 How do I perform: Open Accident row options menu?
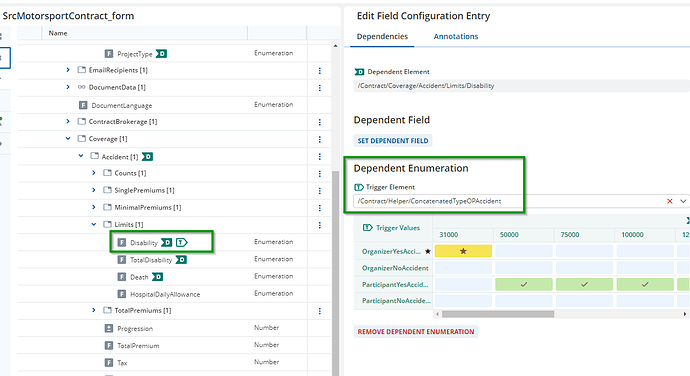(319, 156)
